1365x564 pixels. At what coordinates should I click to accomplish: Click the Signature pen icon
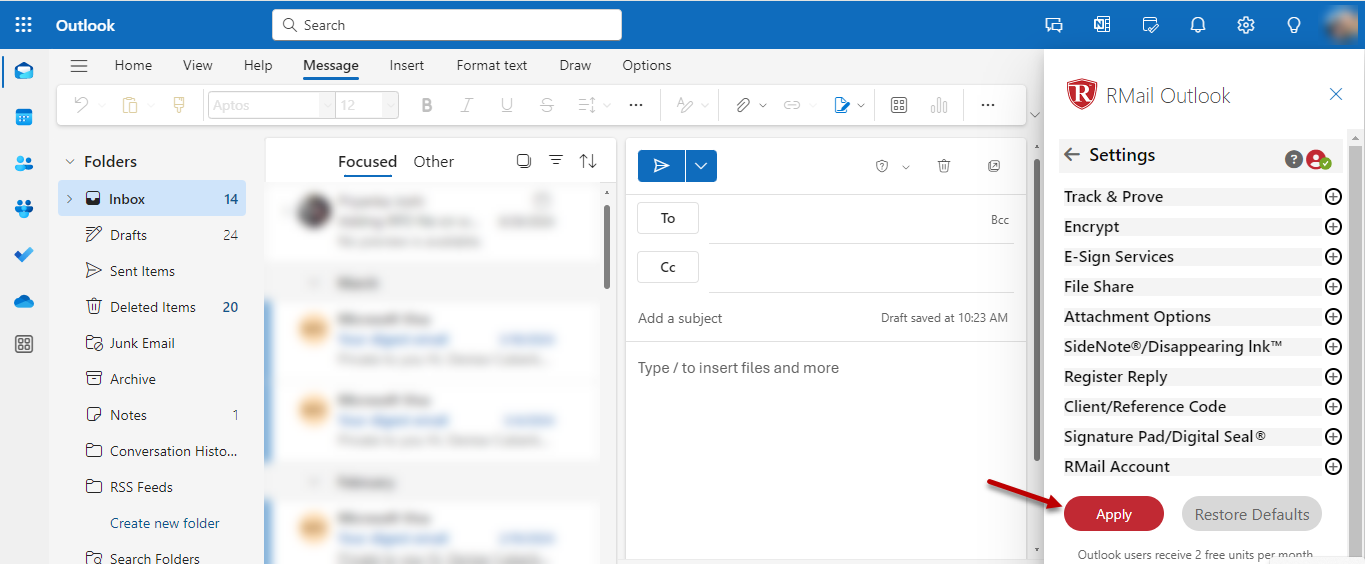click(x=842, y=105)
